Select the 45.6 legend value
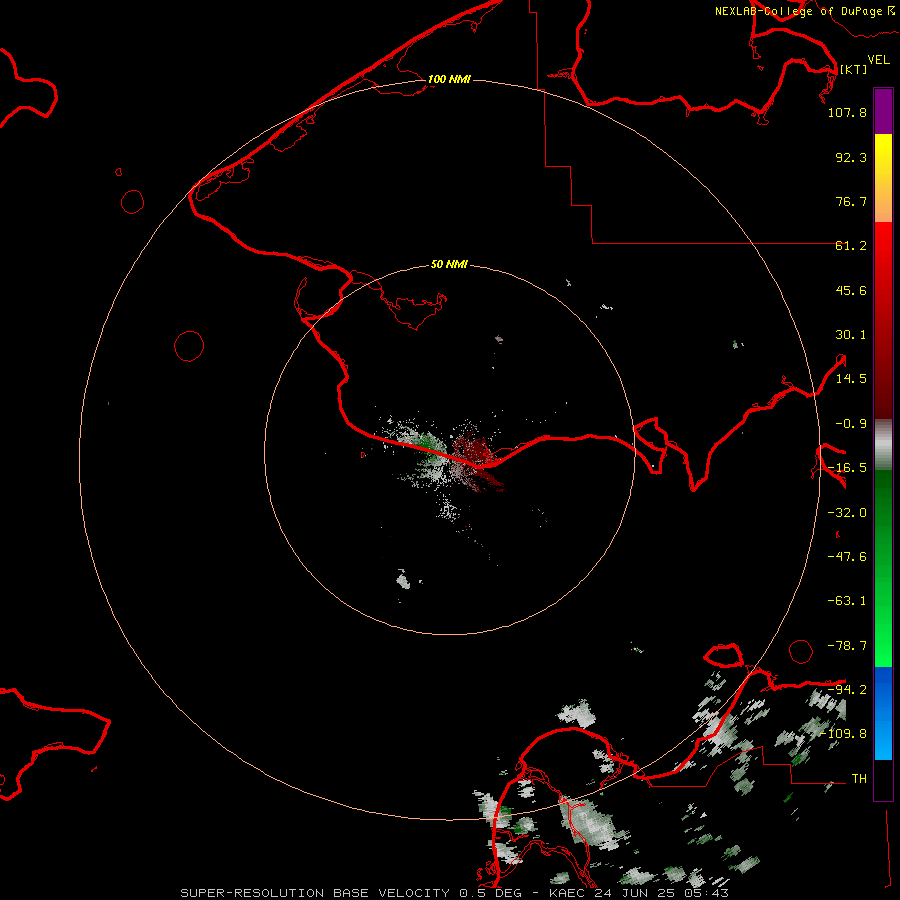The height and width of the screenshot is (900, 900). click(851, 290)
